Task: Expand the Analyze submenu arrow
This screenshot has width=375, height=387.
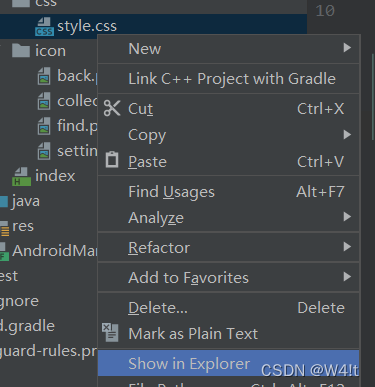Action: (x=347, y=217)
